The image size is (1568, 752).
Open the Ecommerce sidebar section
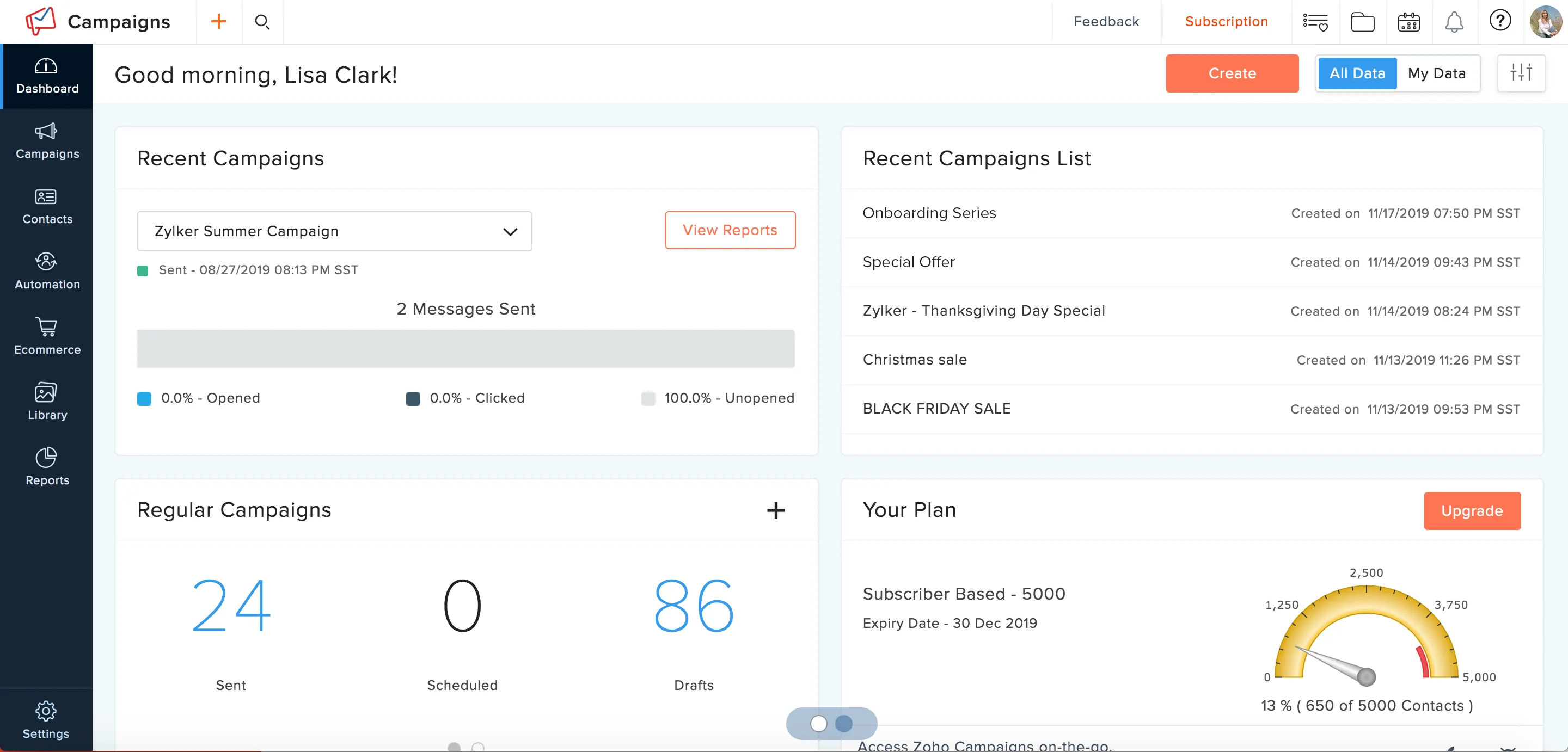[47, 336]
